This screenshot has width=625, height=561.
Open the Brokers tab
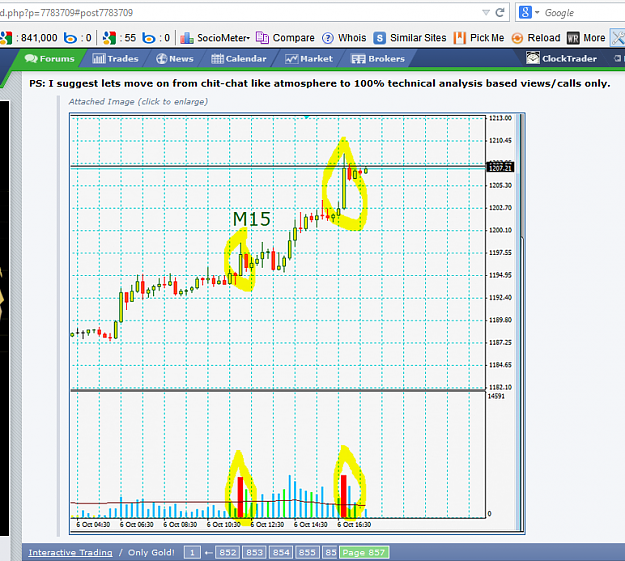coord(377,59)
